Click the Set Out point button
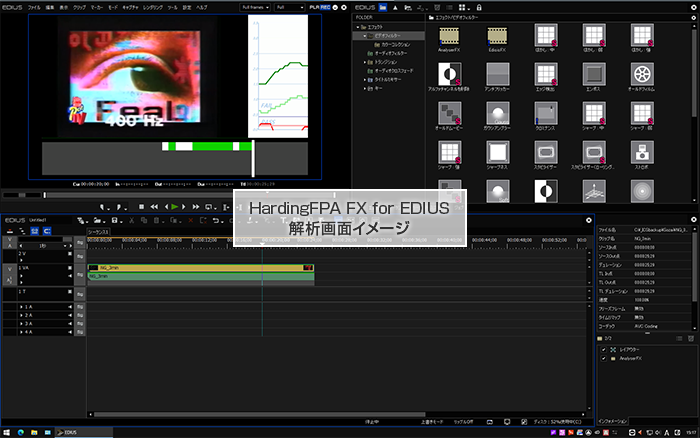700x438 pixels. (119, 207)
